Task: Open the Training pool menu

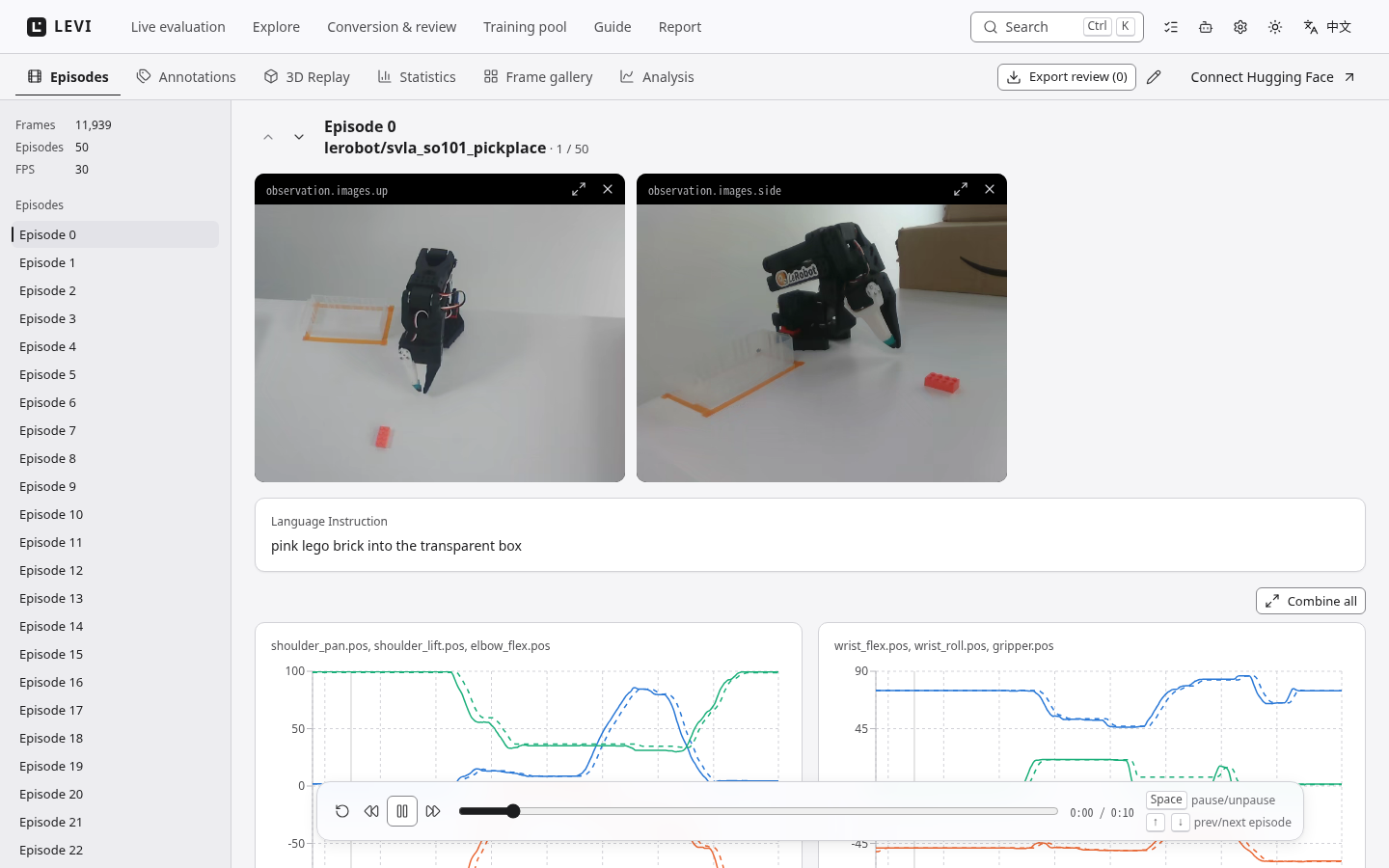Action: click(x=525, y=27)
